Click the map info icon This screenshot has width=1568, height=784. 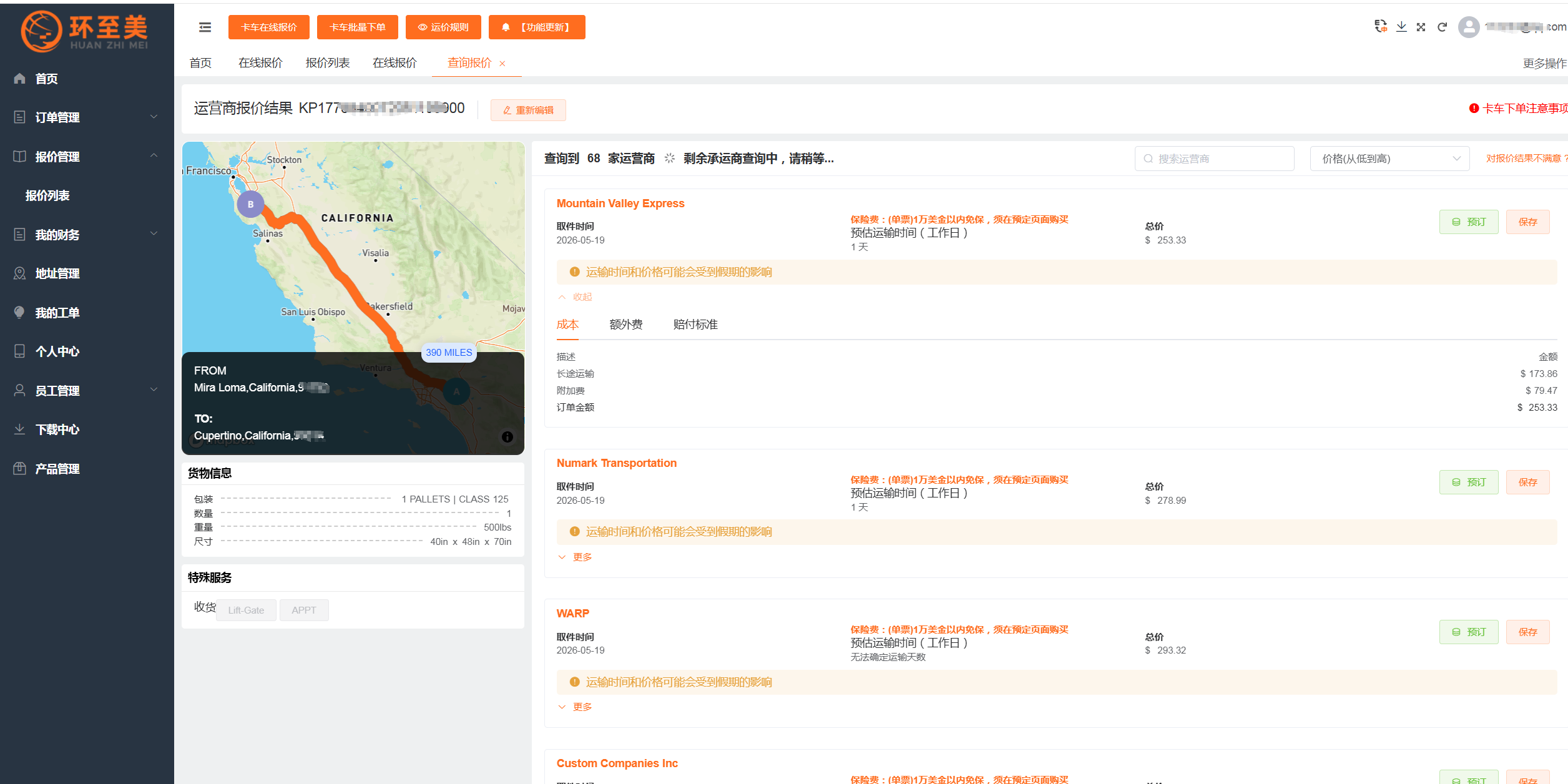point(507,437)
